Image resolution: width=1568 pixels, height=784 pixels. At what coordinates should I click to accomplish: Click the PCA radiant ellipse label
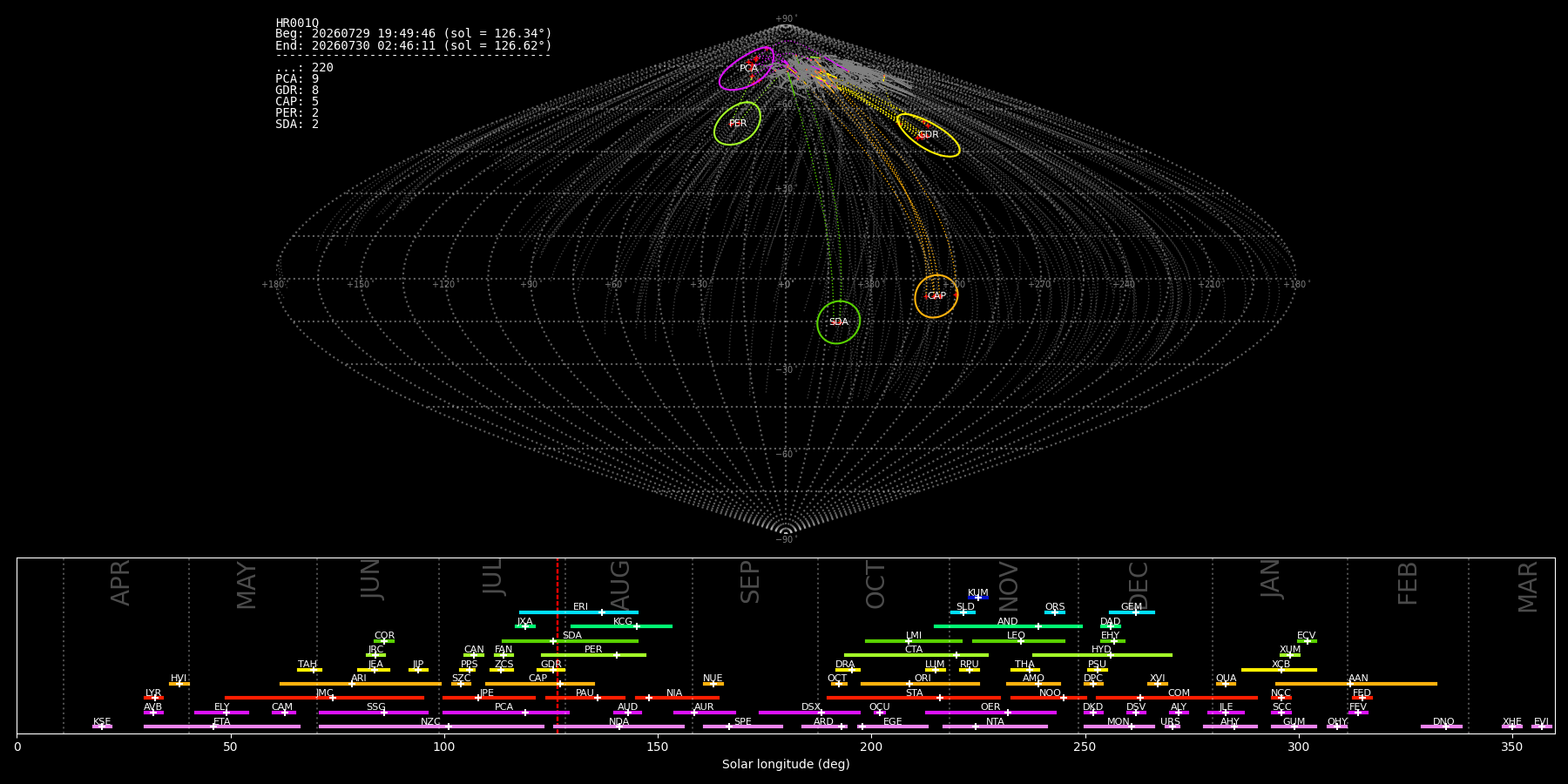click(x=748, y=68)
